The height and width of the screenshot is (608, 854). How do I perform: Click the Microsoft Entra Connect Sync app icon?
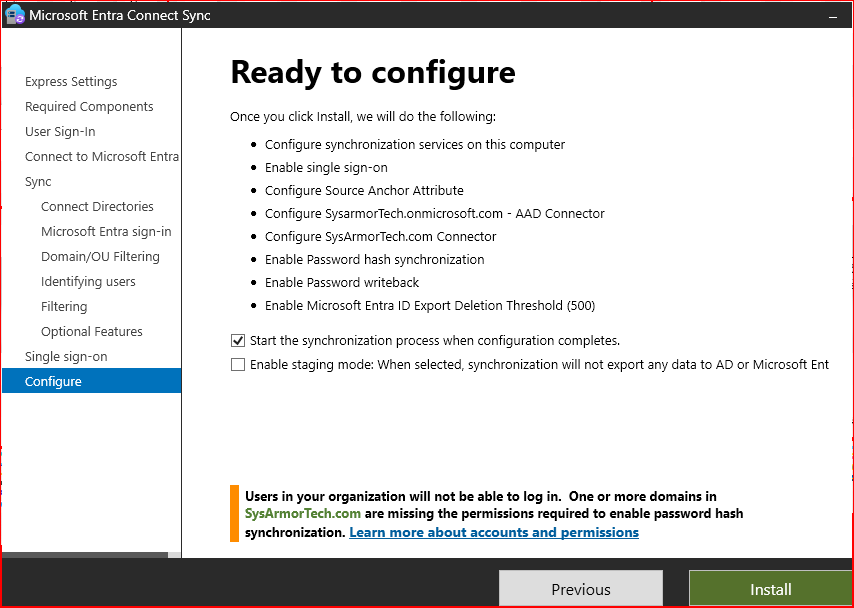15,15
